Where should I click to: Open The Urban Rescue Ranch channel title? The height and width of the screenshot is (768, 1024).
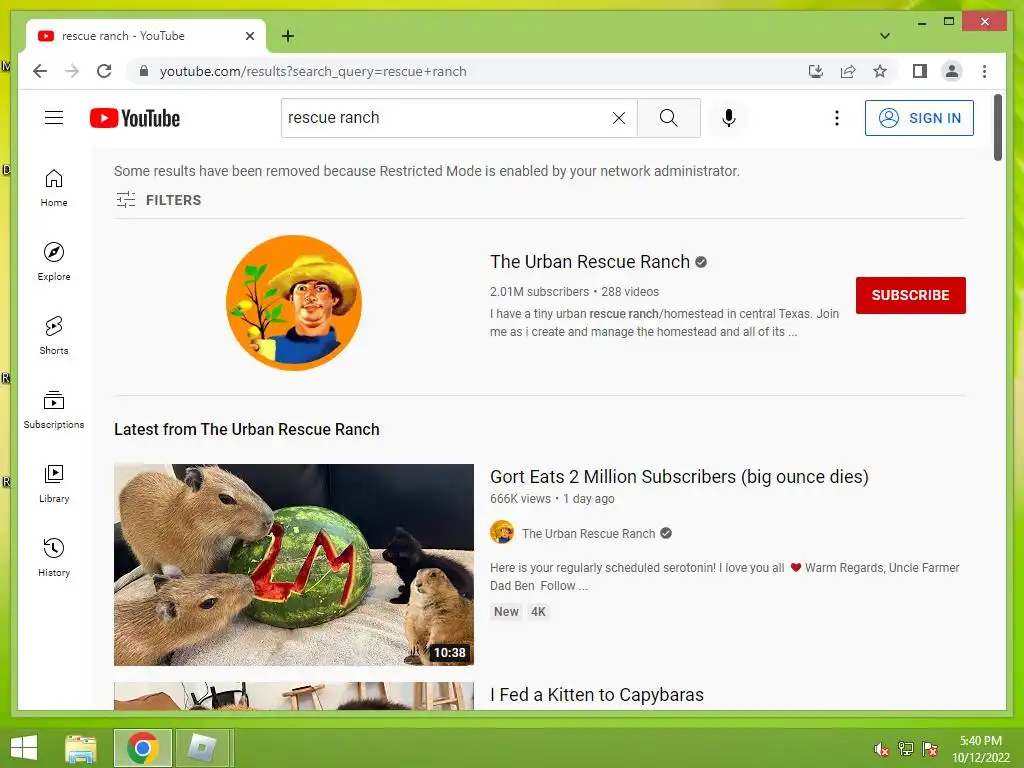coord(590,261)
